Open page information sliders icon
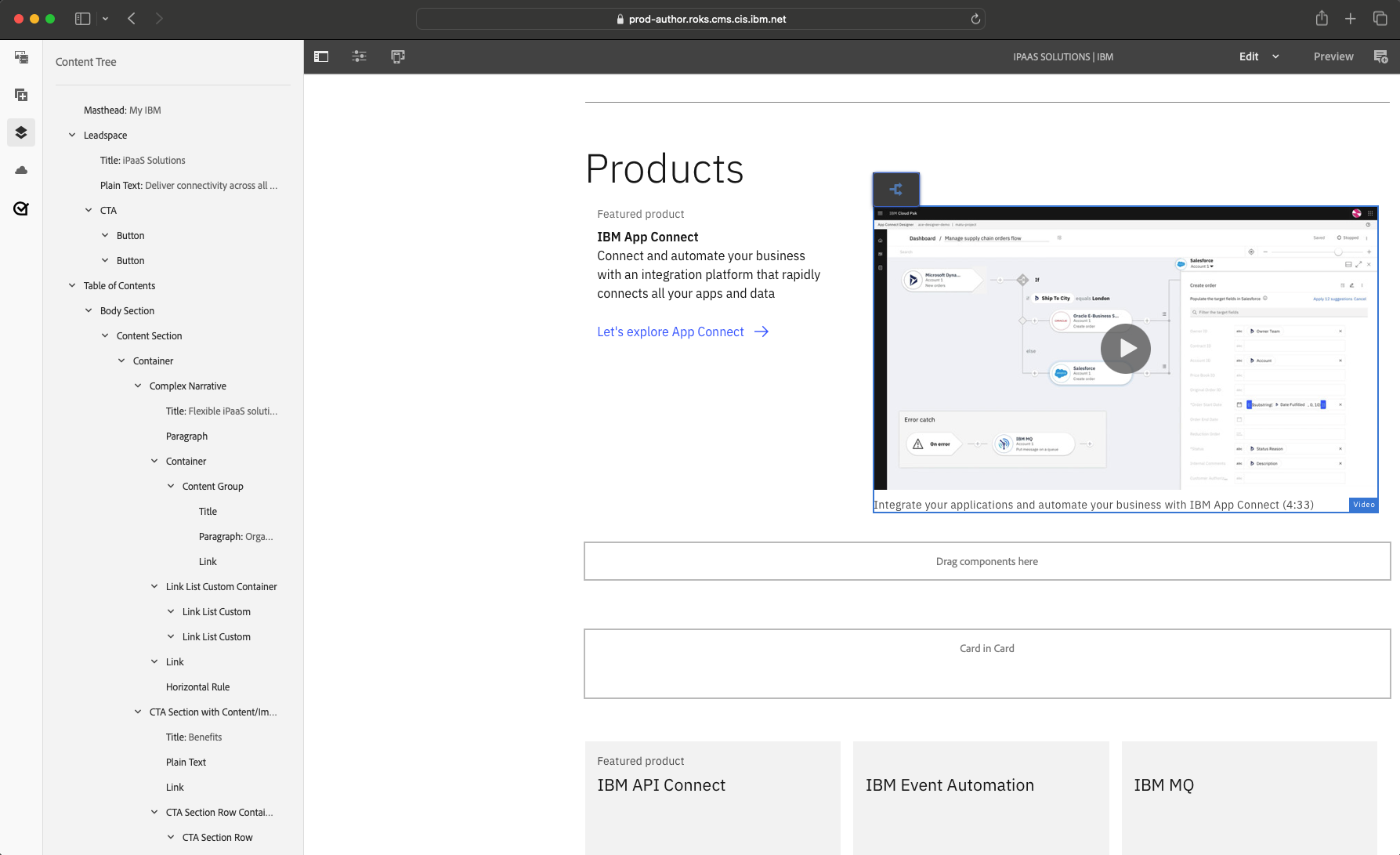The height and width of the screenshot is (855, 1400). tap(360, 56)
